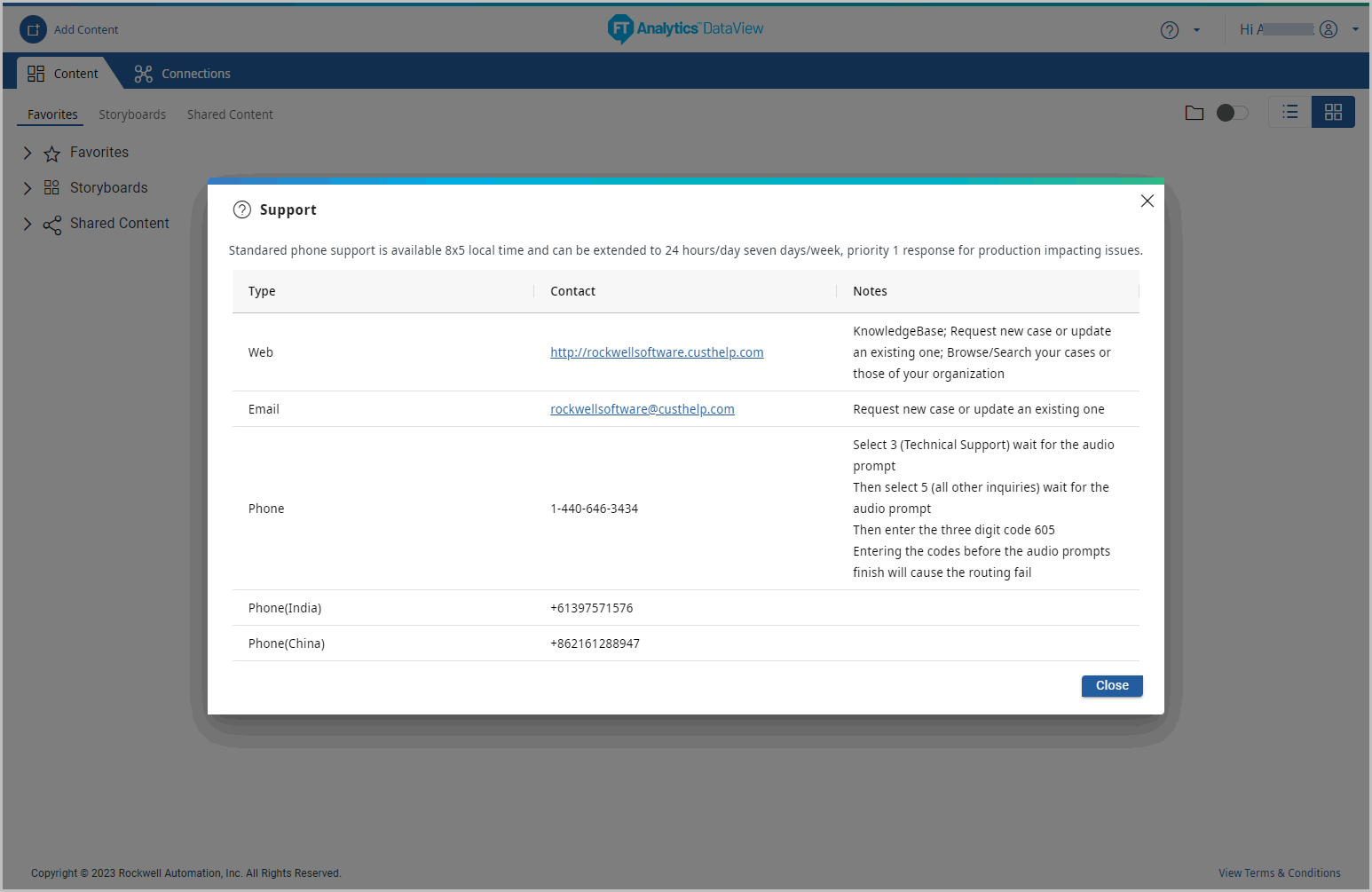Screen dimensions: 1372x892
Task: Select the Favorites sub-tab
Action: (x=52, y=114)
